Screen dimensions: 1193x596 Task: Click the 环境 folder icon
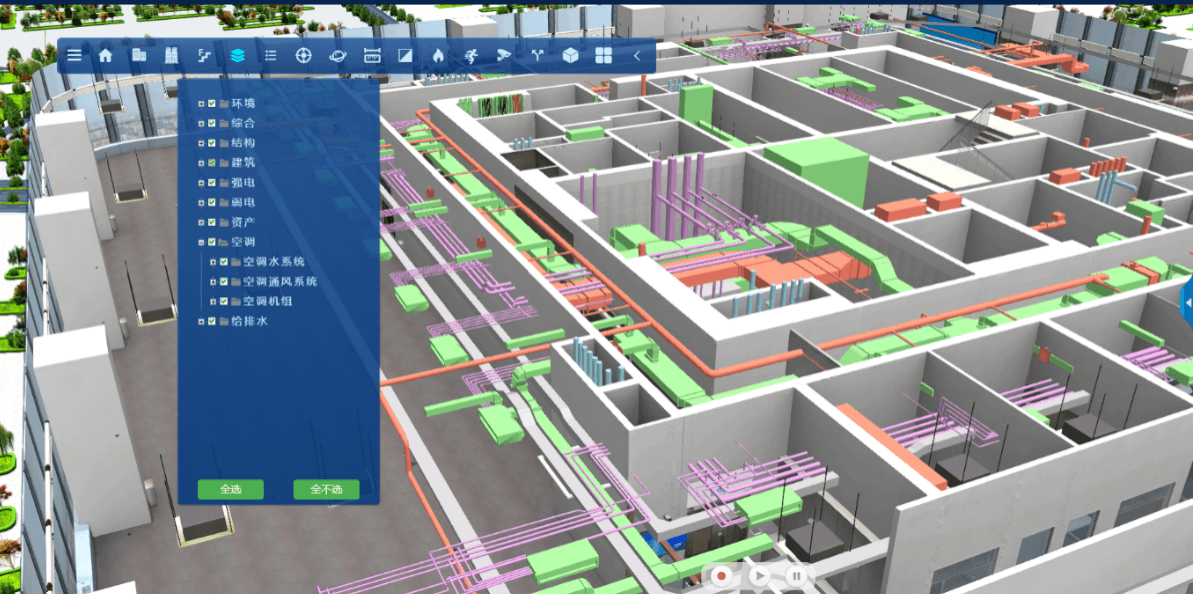pyautogui.click(x=224, y=104)
